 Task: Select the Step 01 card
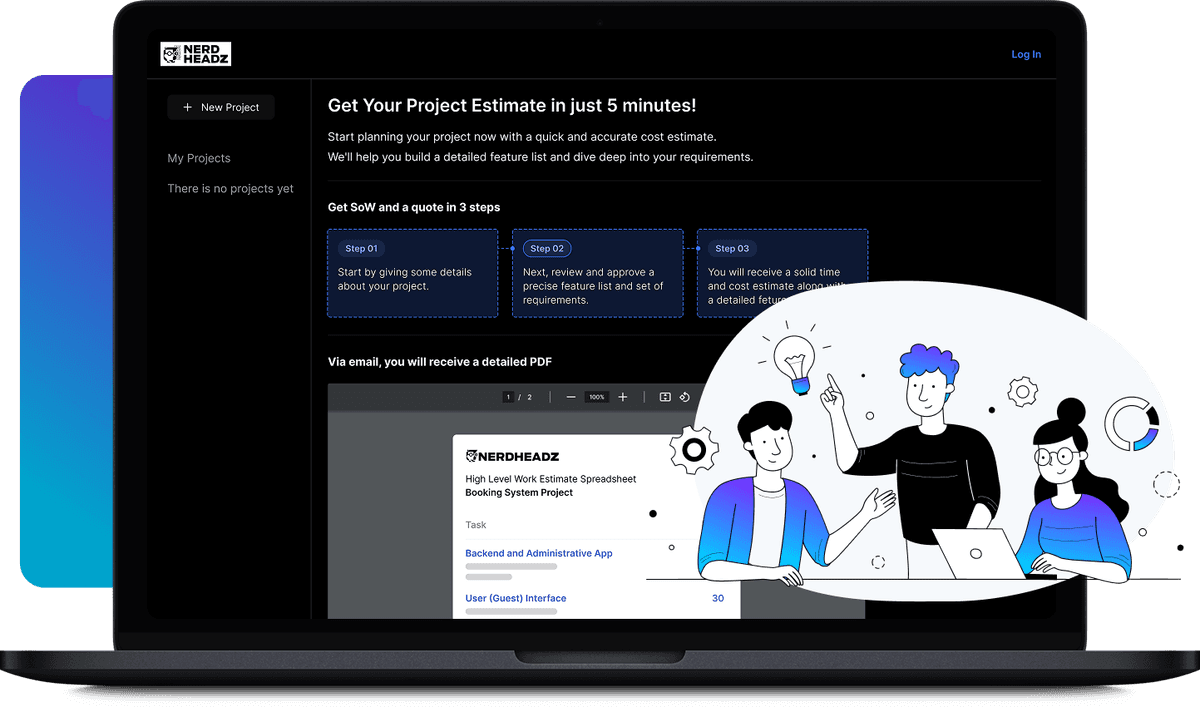(412, 273)
